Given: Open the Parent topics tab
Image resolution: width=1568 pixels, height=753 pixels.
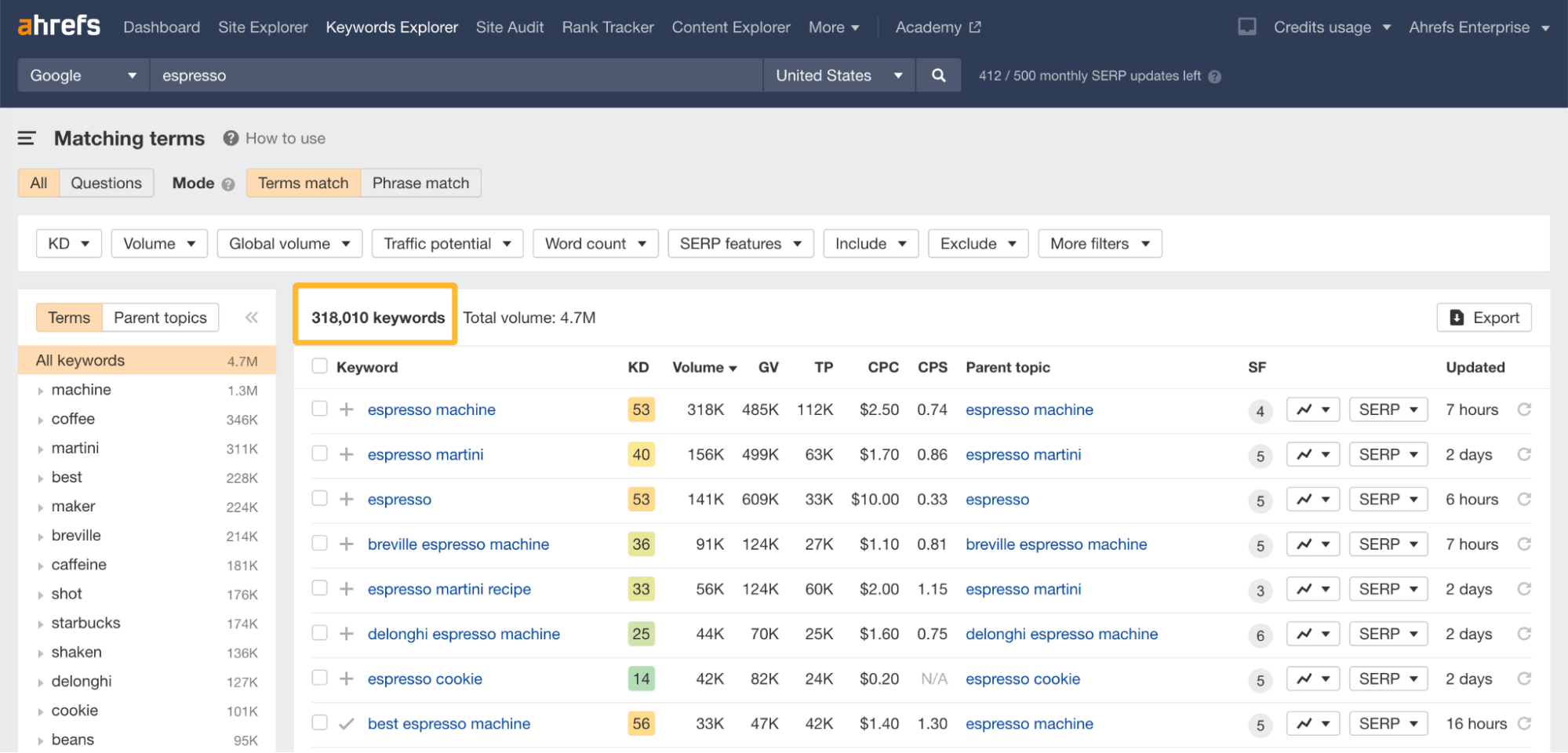Looking at the screenshot, I should coord(160,317).
